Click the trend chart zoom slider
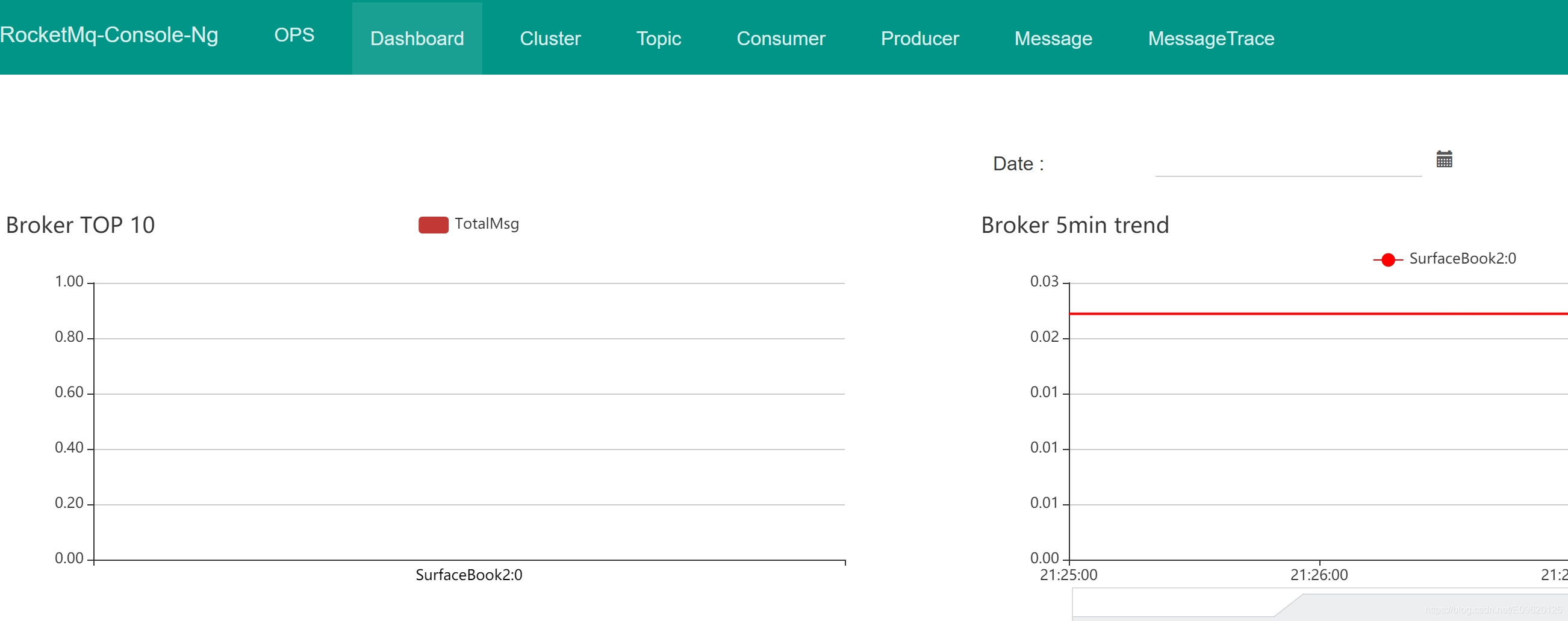Viewport: 1568px width, 621px height. [1320, 604]
